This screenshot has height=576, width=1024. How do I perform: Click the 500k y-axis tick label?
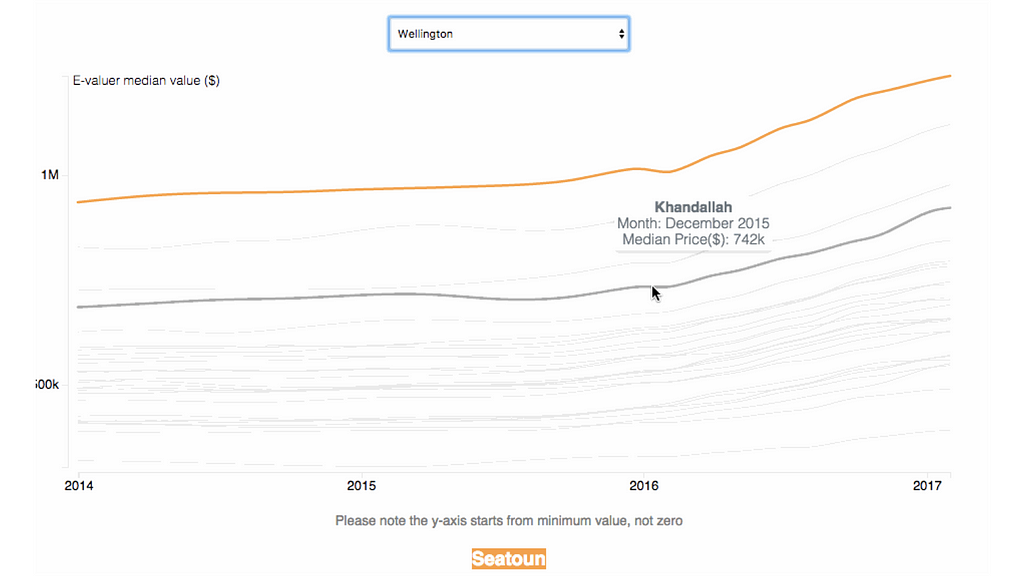[48, 385]
